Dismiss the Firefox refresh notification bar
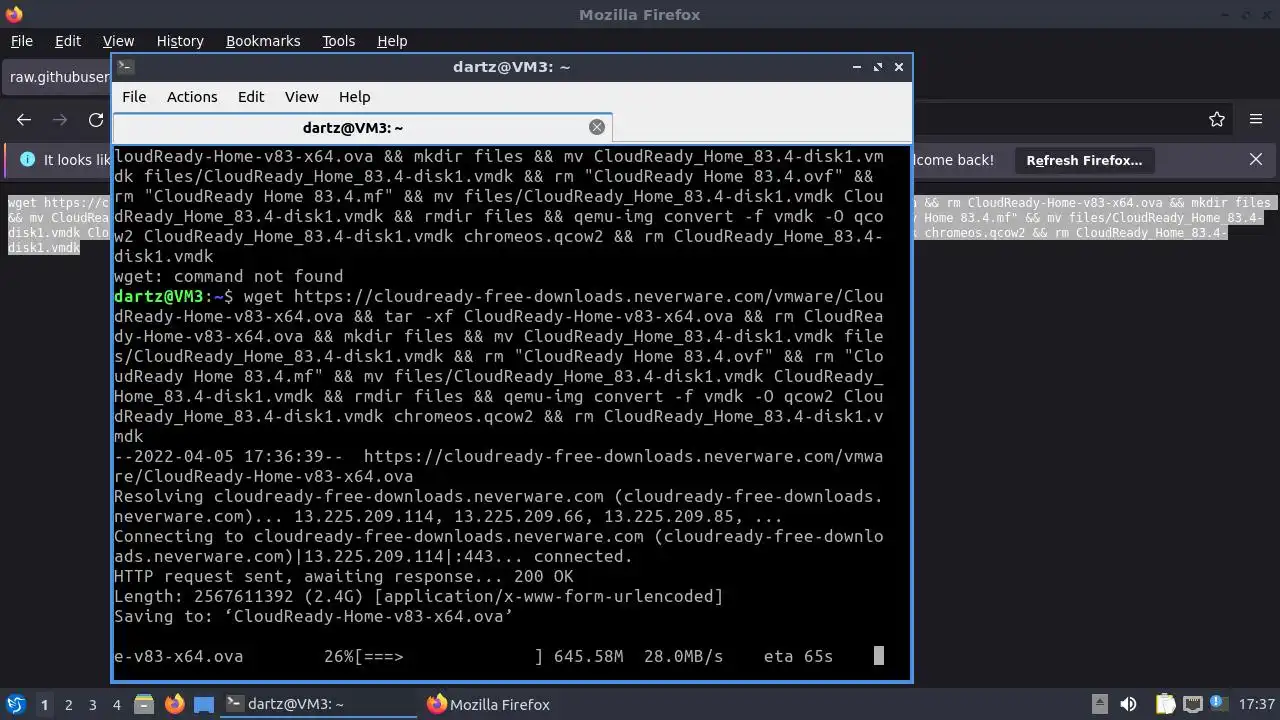The width and height of the screenshot is (1280, 720). [1256, 160]
